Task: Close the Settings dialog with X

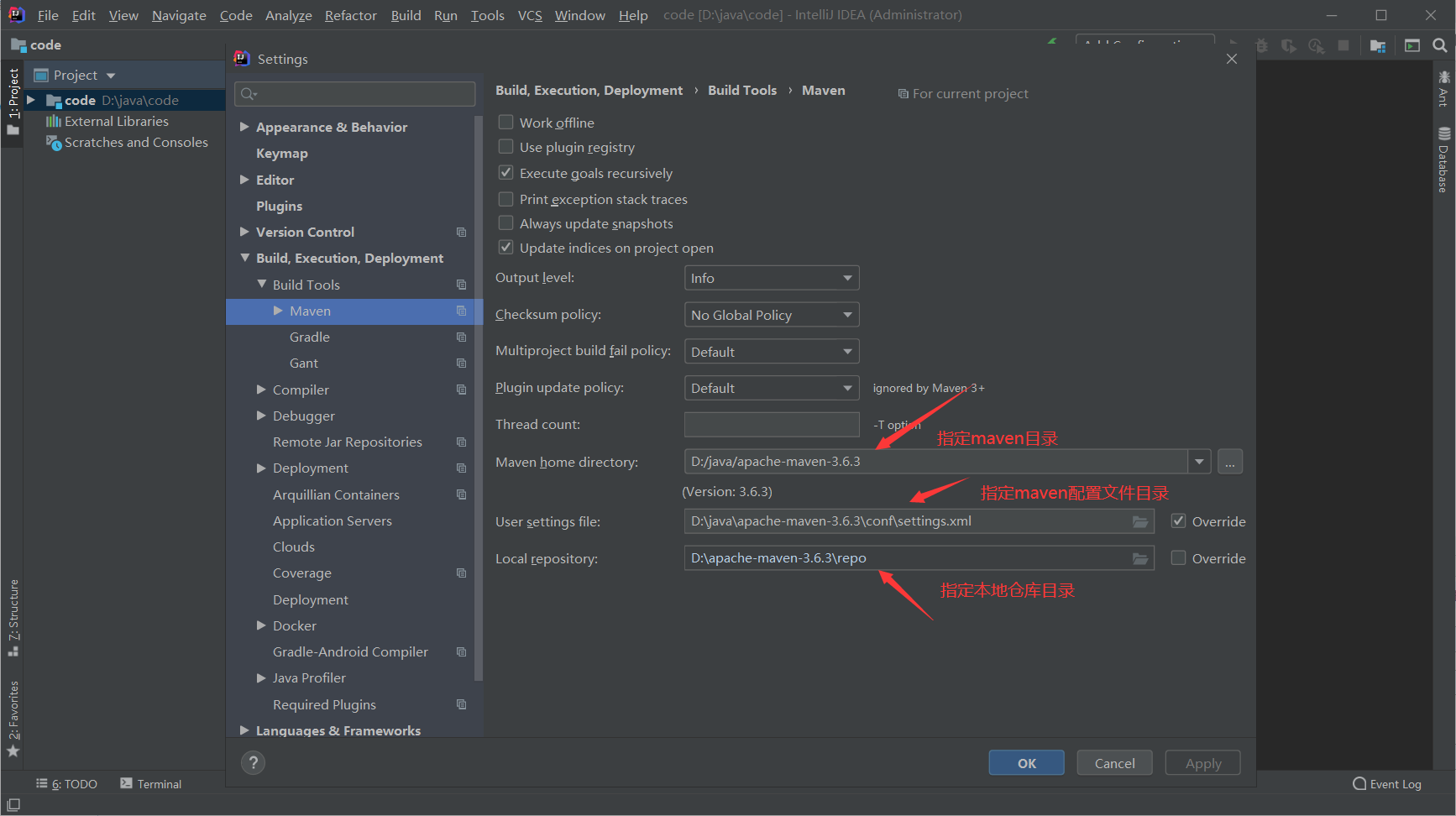Action: click(x=1232, y=59)
